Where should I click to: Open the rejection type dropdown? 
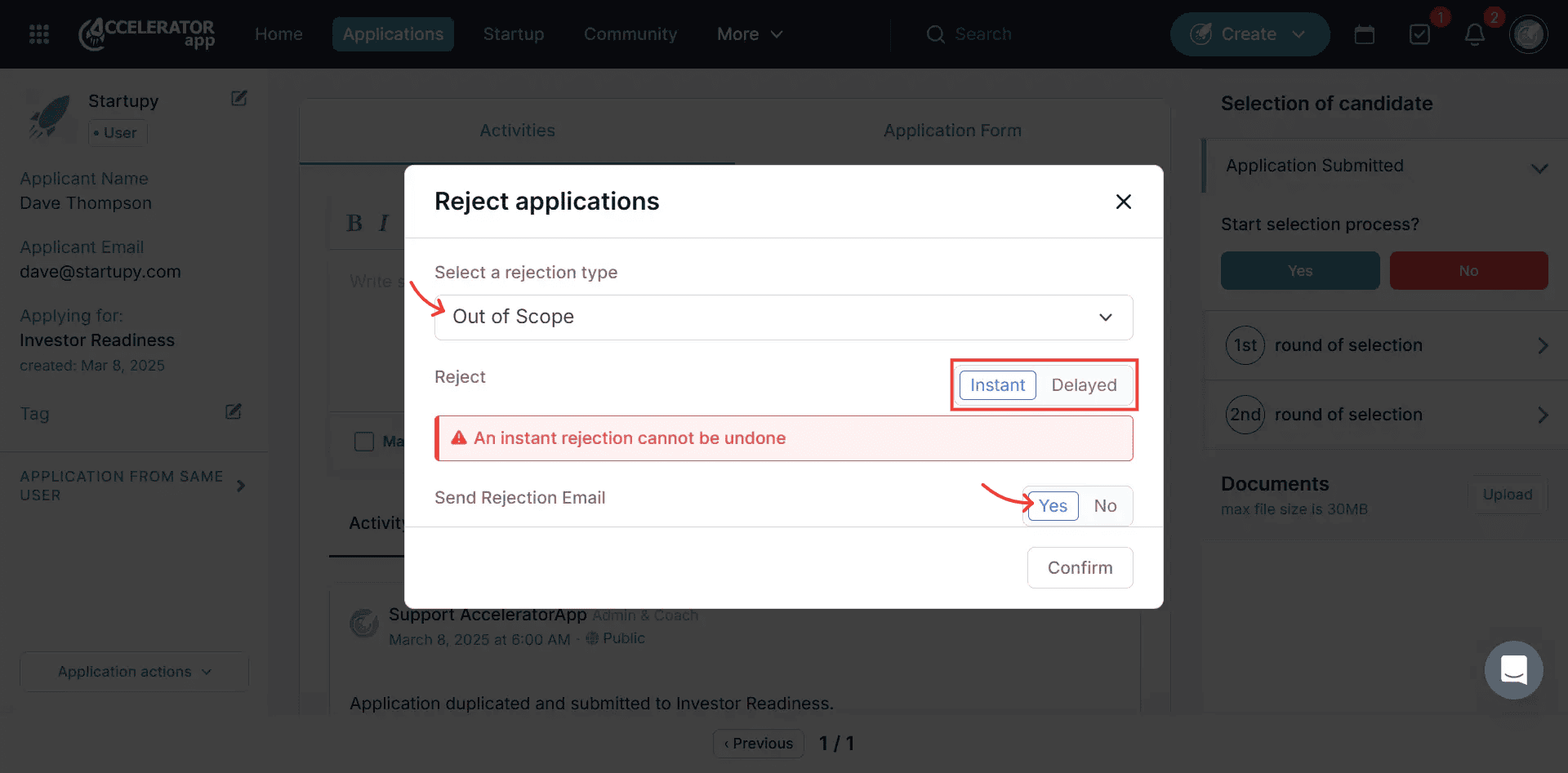[x=783, y=317]
